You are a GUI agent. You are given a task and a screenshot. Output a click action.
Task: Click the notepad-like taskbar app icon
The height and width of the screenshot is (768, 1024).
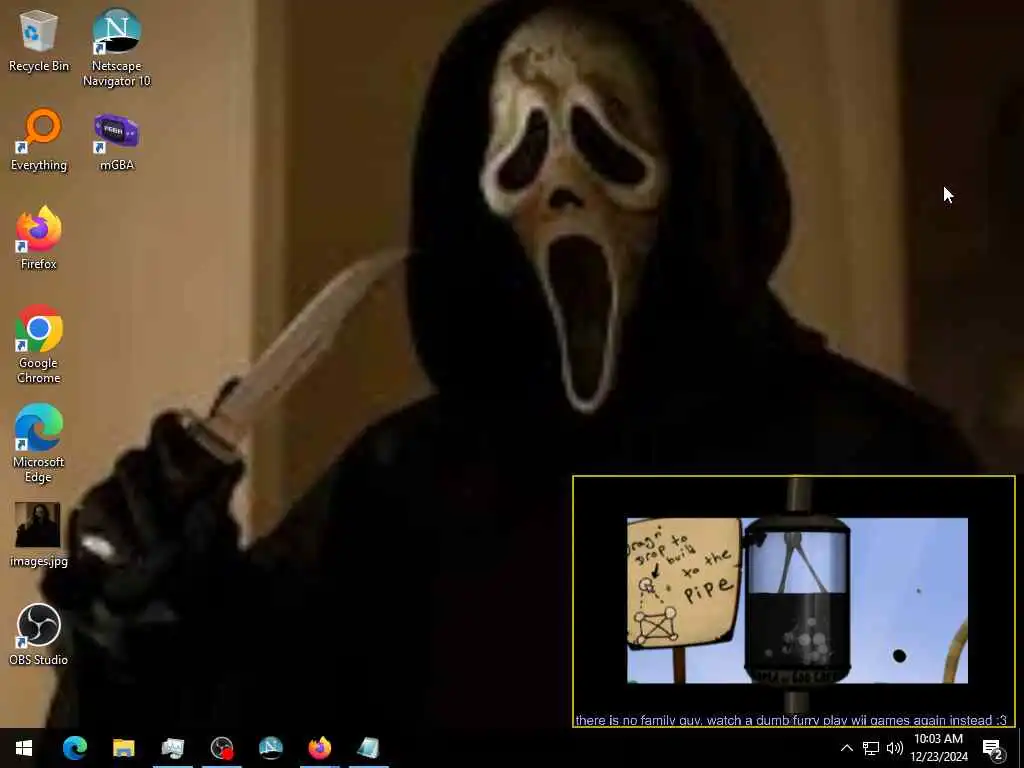(x=368, y=748)
